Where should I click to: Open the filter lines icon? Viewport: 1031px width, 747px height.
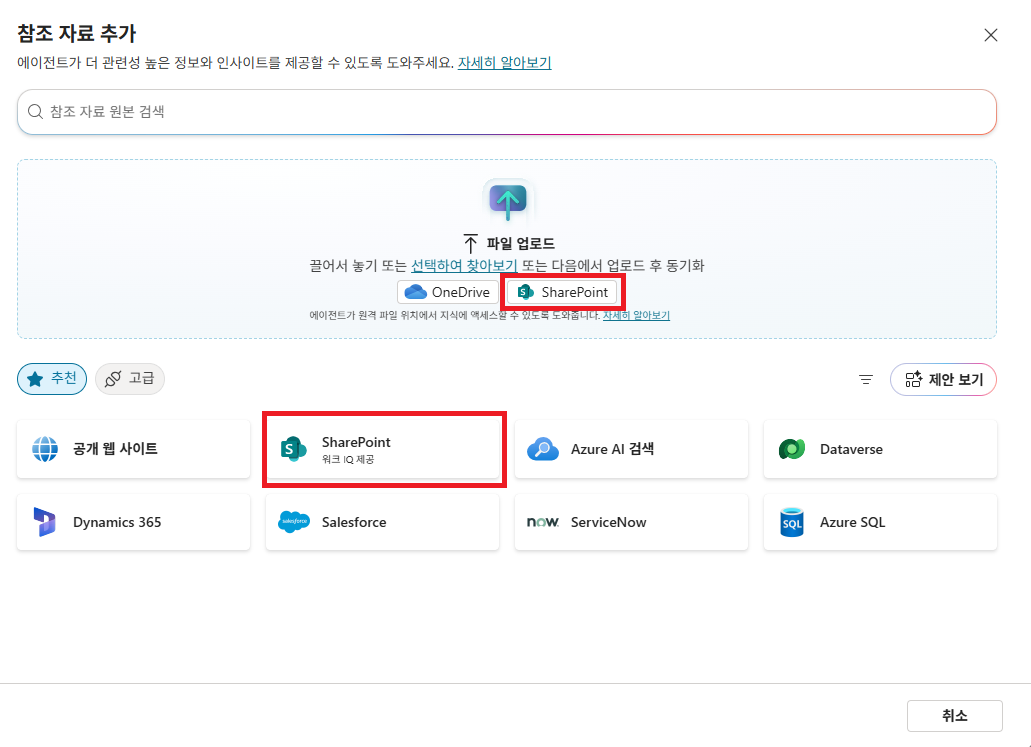coord(866,379)
